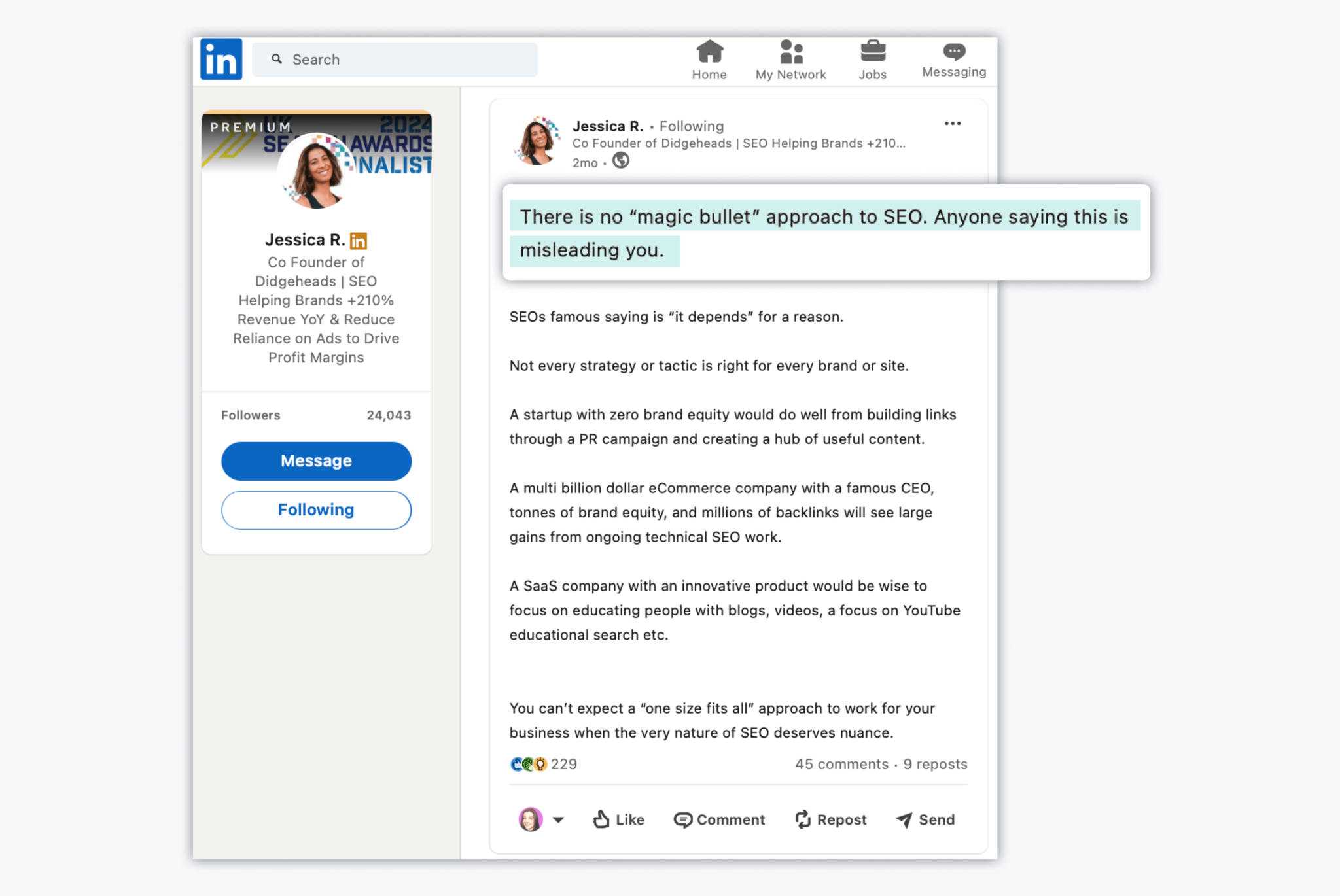This screenshot has width=1340, height=896.
Task: Open the Home feed icon
Action: [709, 51]
